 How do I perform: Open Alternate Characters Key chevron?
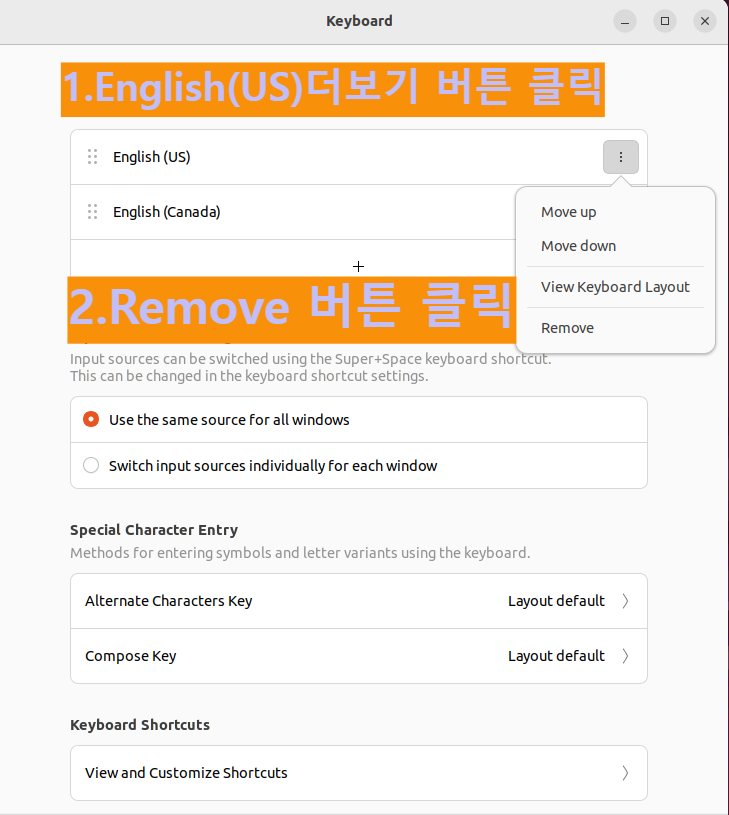(x=626, y=601)
